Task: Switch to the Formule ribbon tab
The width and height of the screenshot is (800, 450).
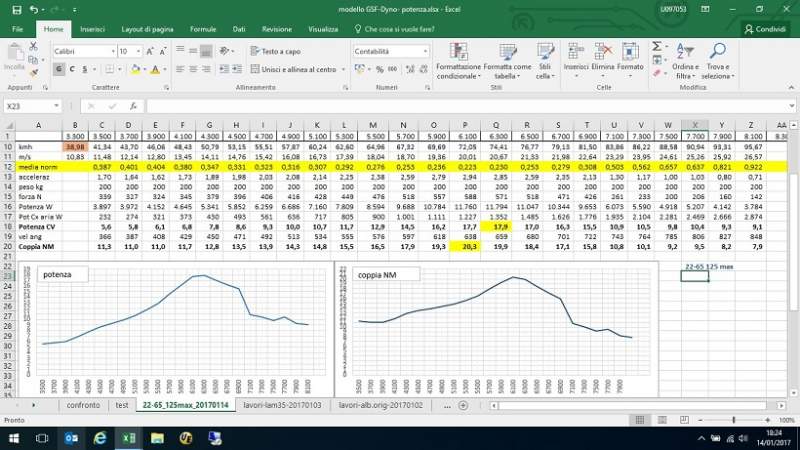Action: pos(203,29)
